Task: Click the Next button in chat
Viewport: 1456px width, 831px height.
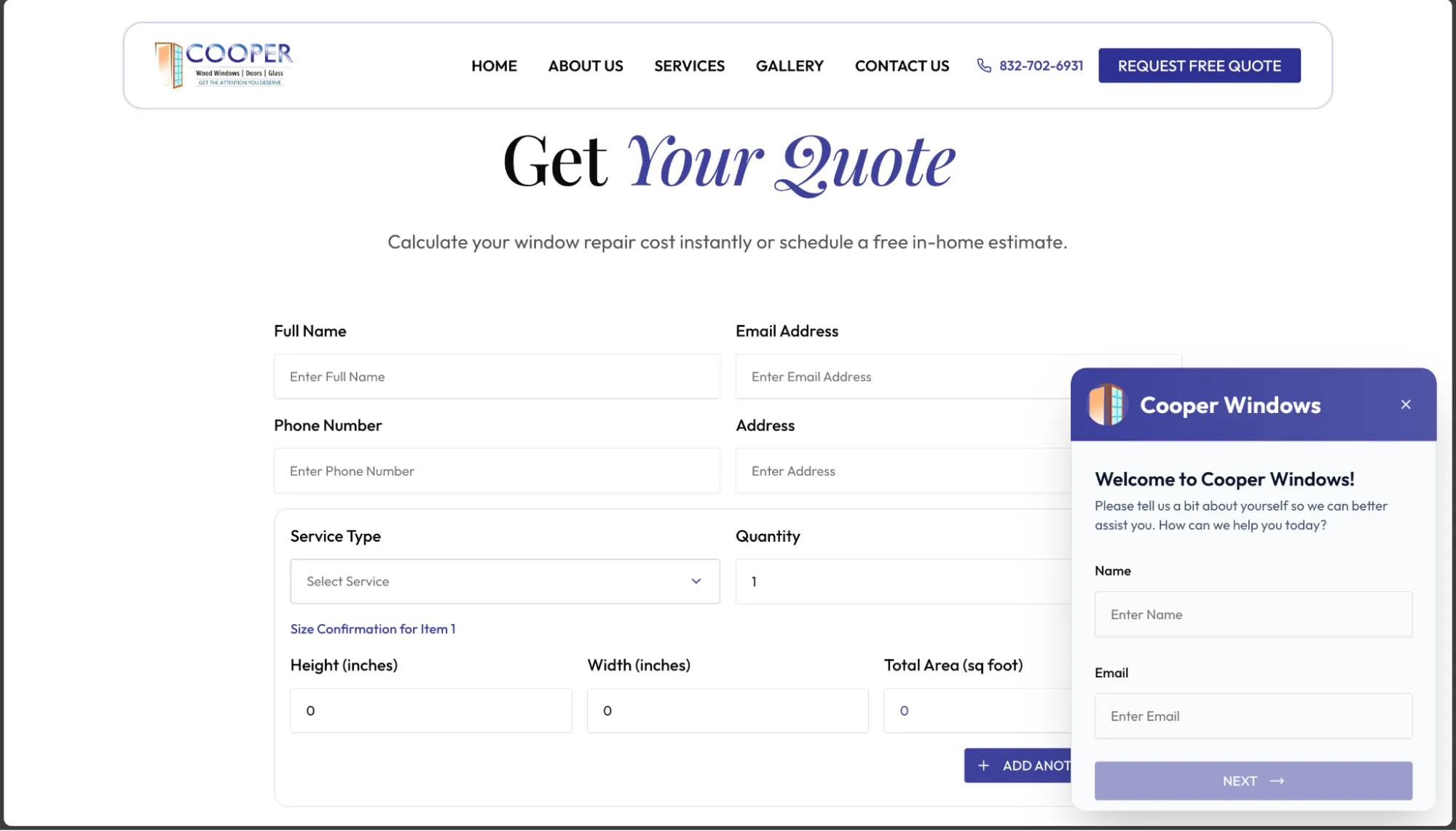Action: pos(1253,781)
